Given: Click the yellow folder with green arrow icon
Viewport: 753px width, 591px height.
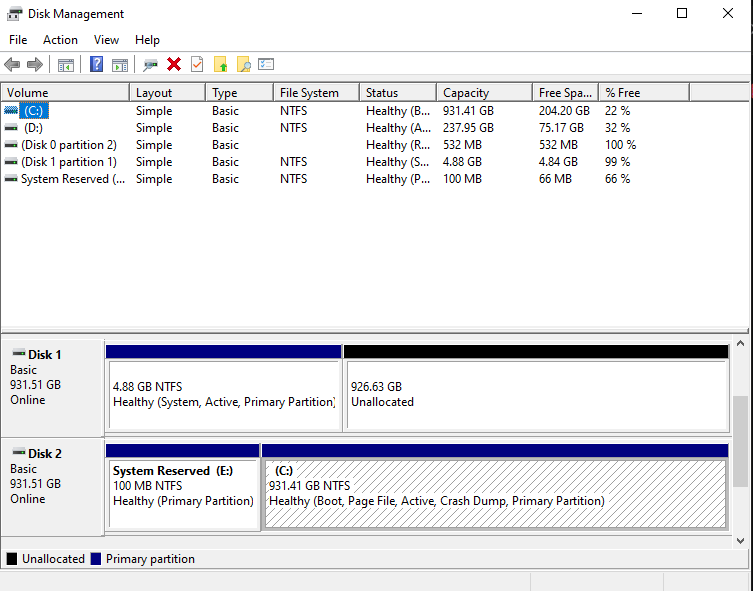Looking at the screenshot, I should click(x=220, y=64).
